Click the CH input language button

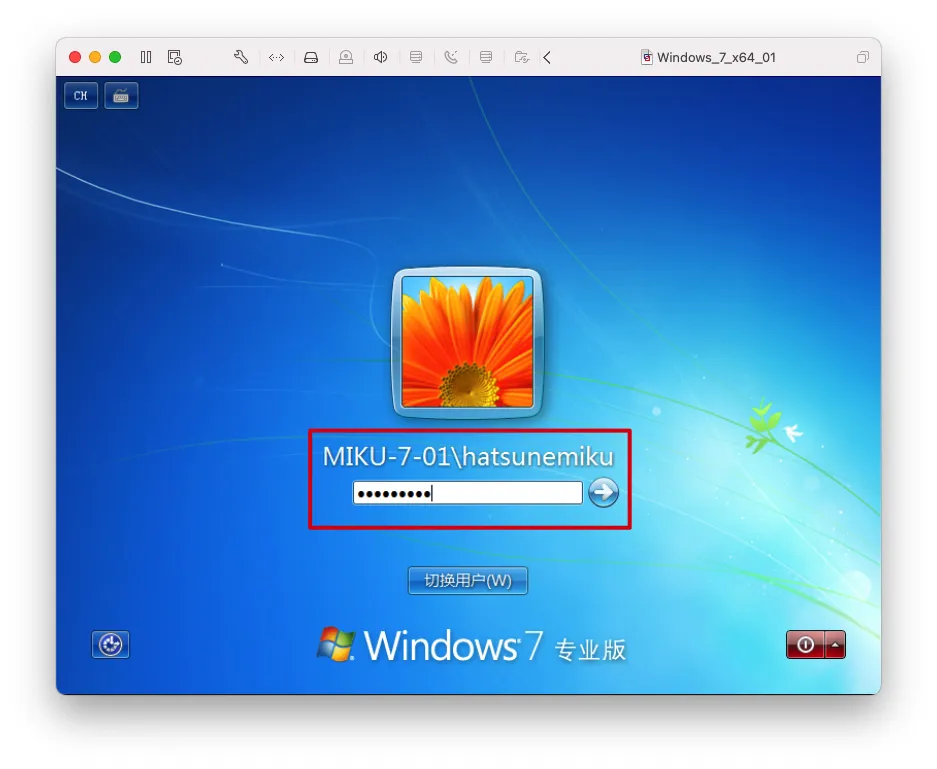coord(81,96)
